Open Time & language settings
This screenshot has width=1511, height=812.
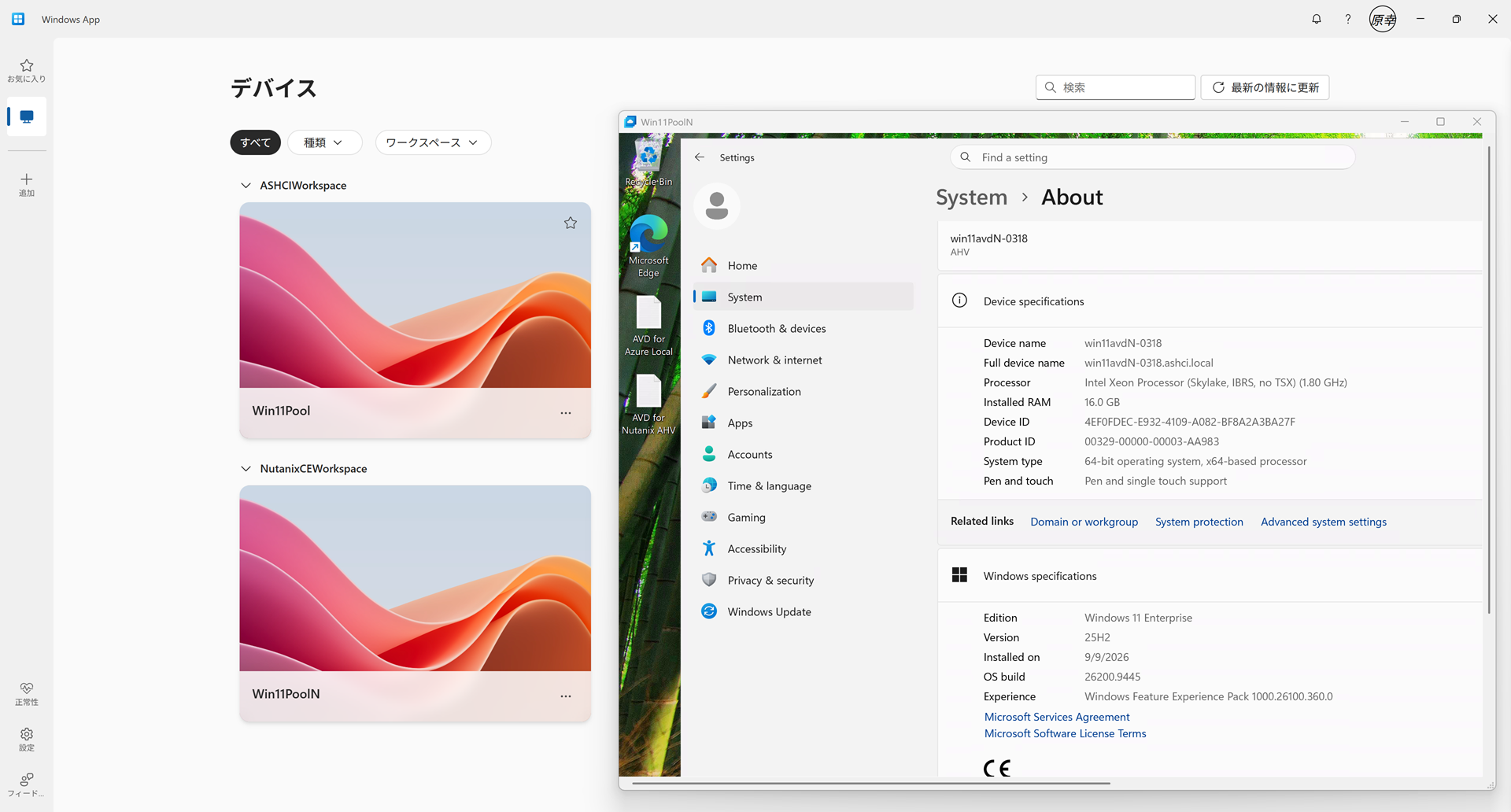pyautogui.click(x=803, y=486)
